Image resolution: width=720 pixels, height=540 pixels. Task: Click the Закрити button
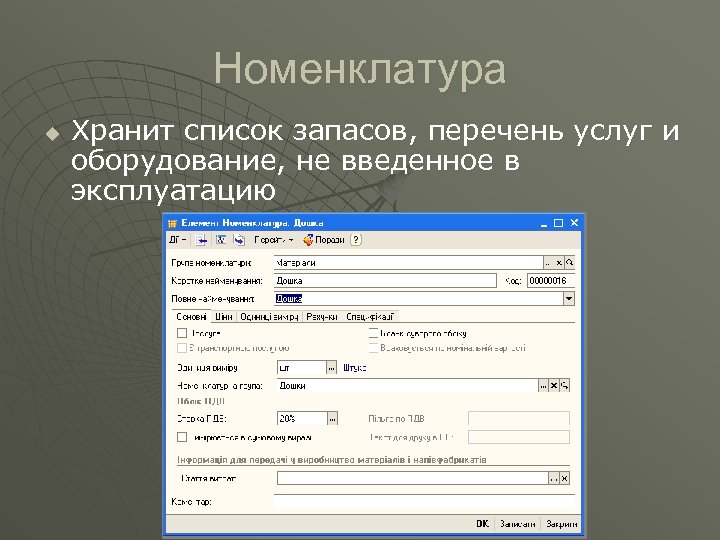coord(561,524)
